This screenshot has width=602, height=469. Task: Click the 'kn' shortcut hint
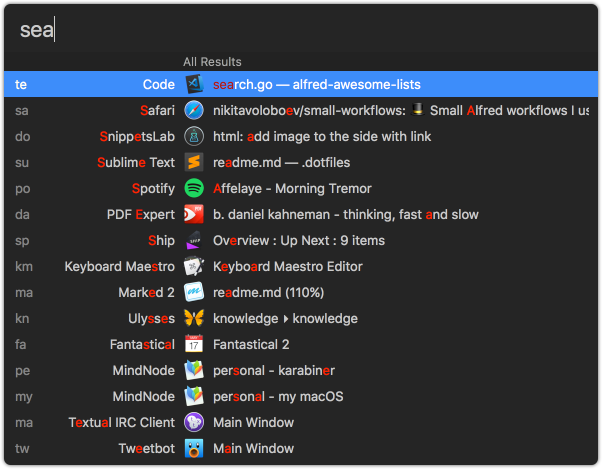[22, 319]
